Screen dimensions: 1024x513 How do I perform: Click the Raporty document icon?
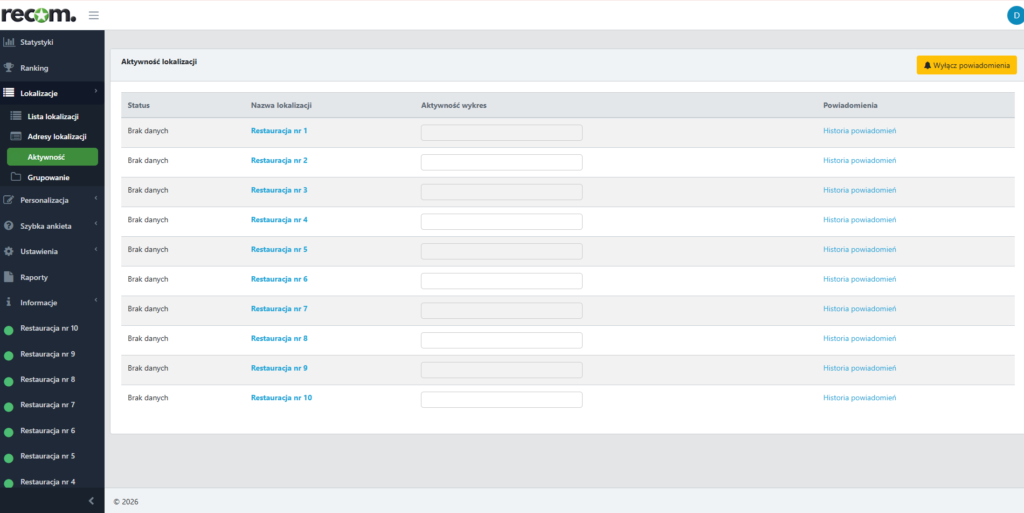tap(9, 277)
